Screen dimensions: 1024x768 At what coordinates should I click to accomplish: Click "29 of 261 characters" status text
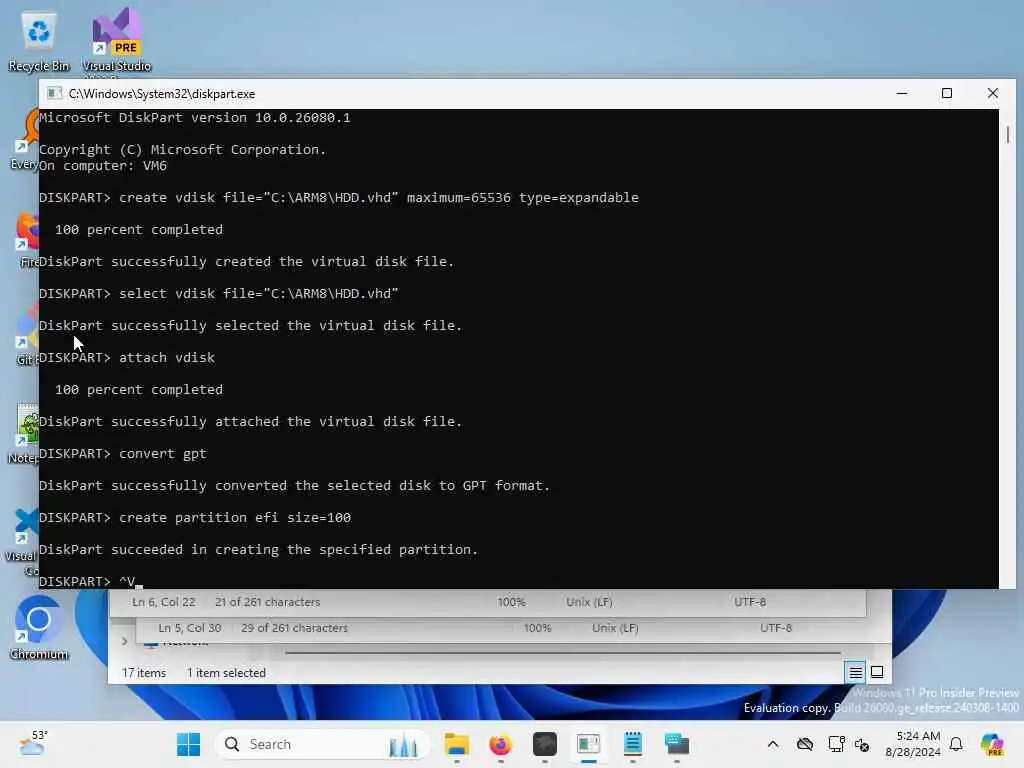294,628
